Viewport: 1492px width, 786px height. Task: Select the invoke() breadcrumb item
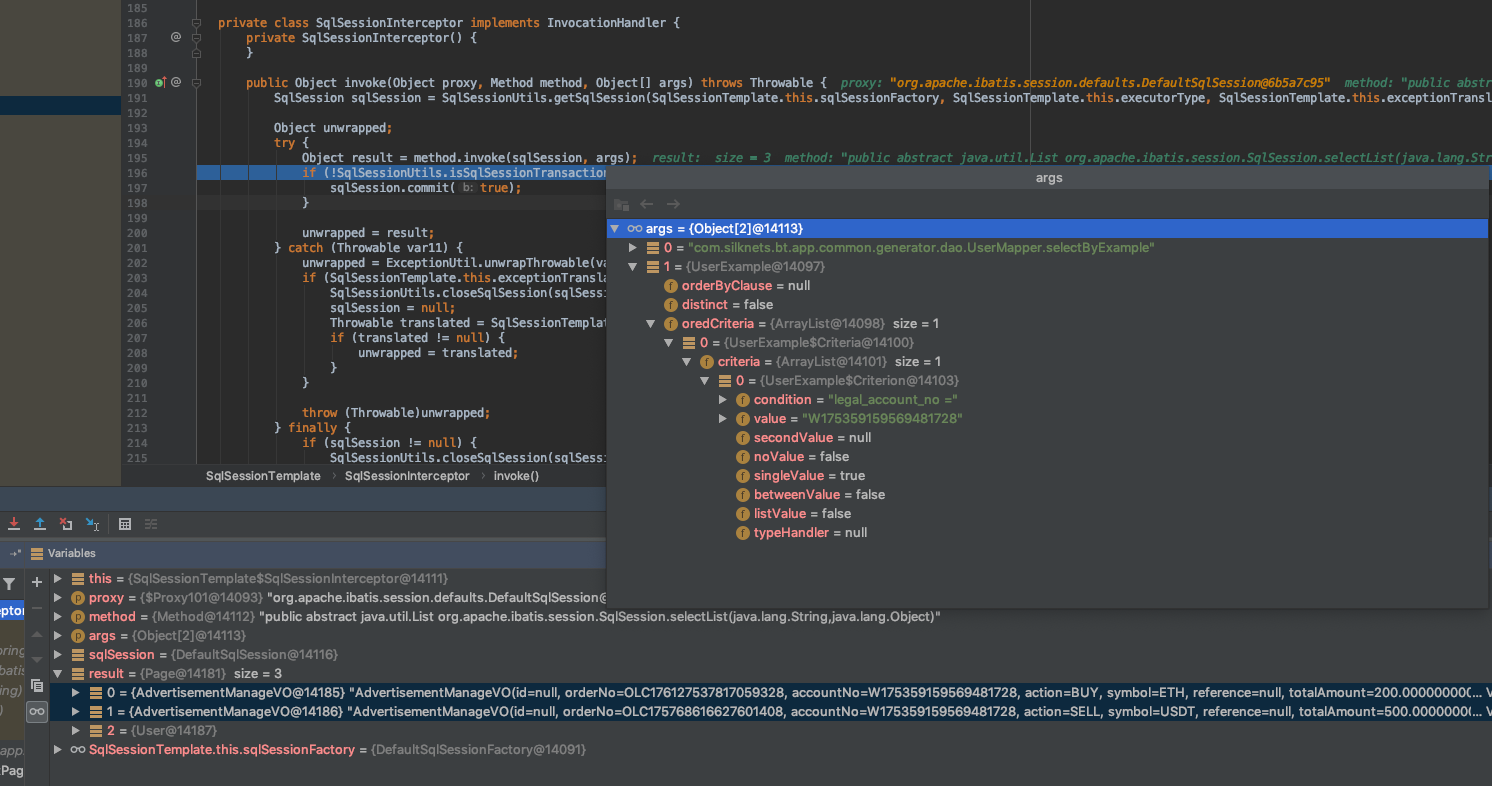[516, 476]
